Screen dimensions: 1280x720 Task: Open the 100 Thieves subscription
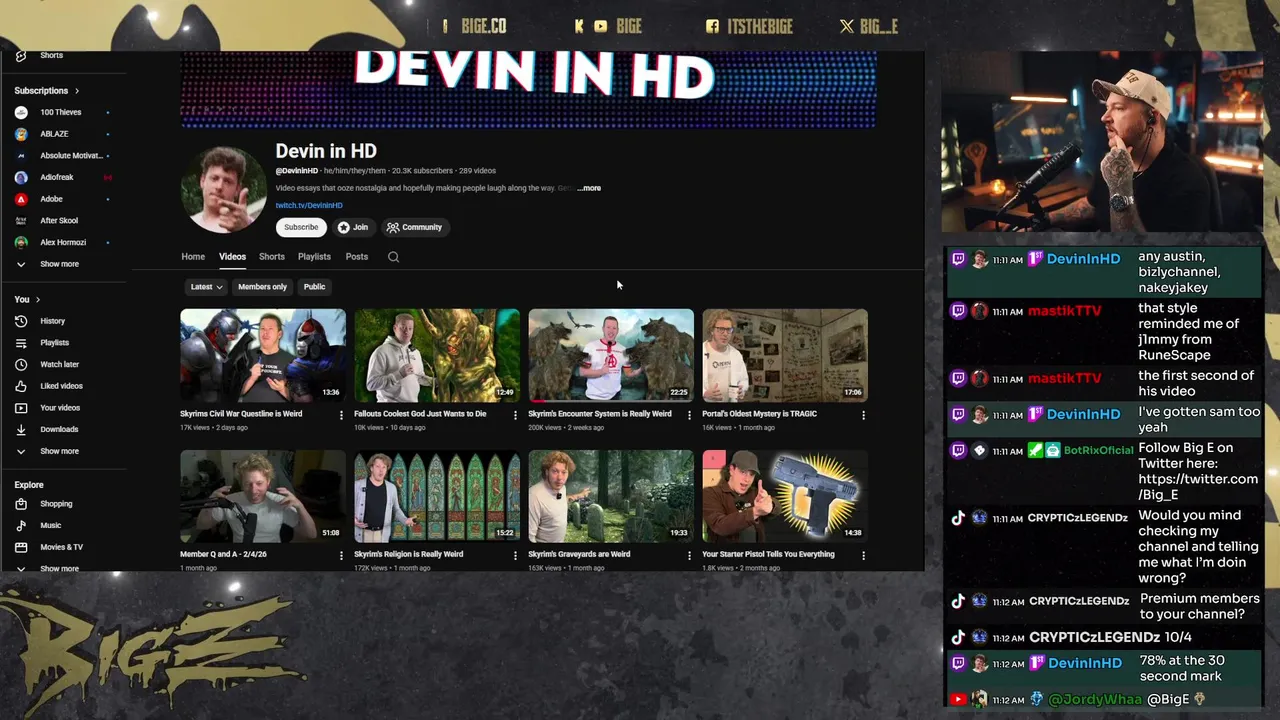[x=60, y=112]
